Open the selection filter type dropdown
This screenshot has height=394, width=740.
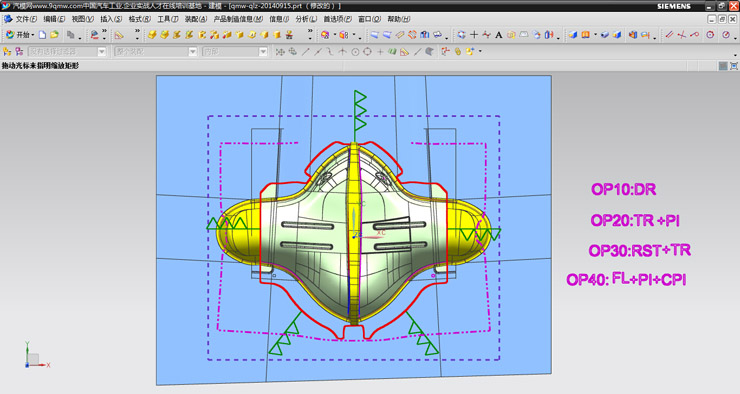coord(102,52)
